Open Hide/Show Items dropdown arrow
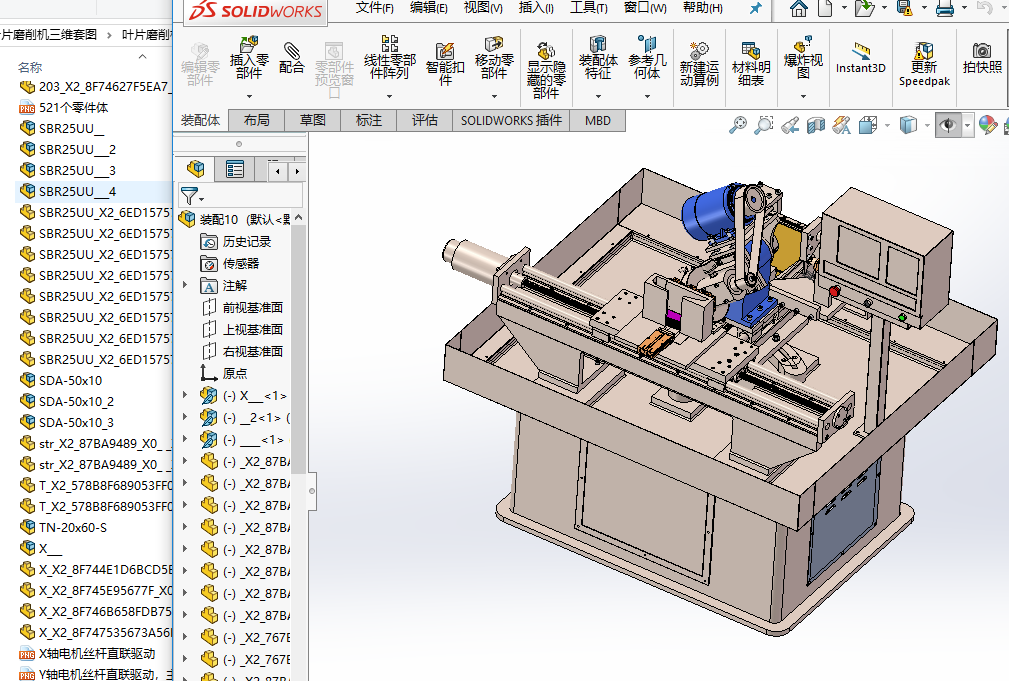 (967, 126)
